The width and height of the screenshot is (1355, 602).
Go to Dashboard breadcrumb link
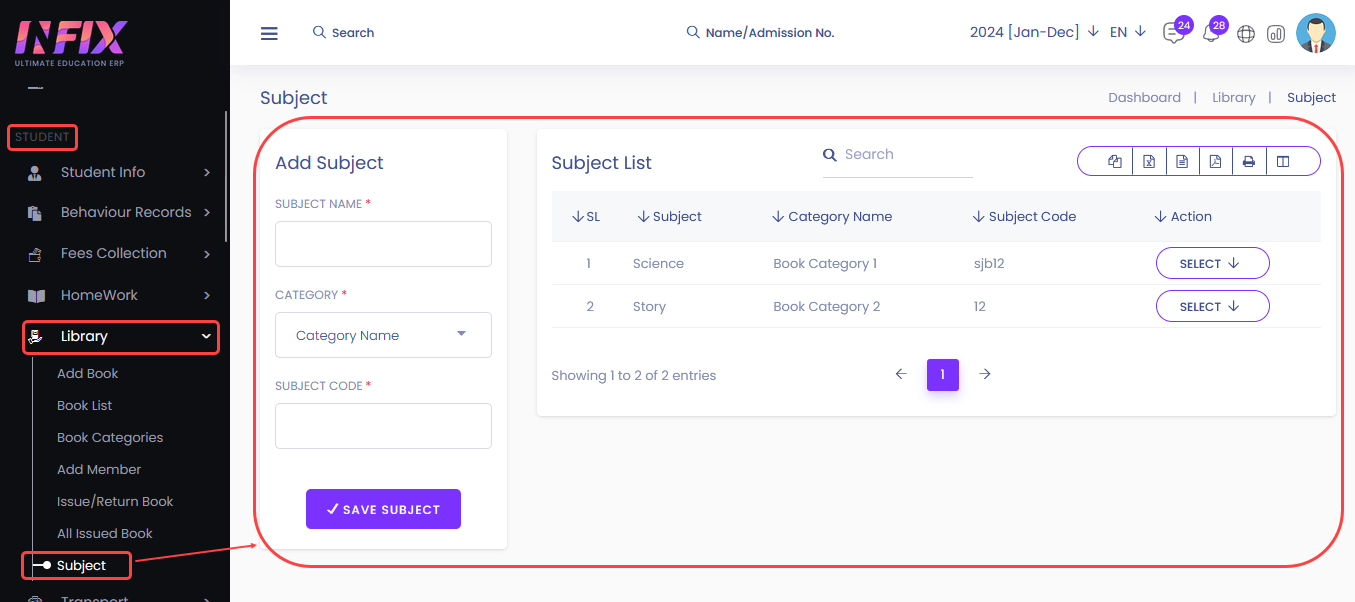tap(1144, 97)
